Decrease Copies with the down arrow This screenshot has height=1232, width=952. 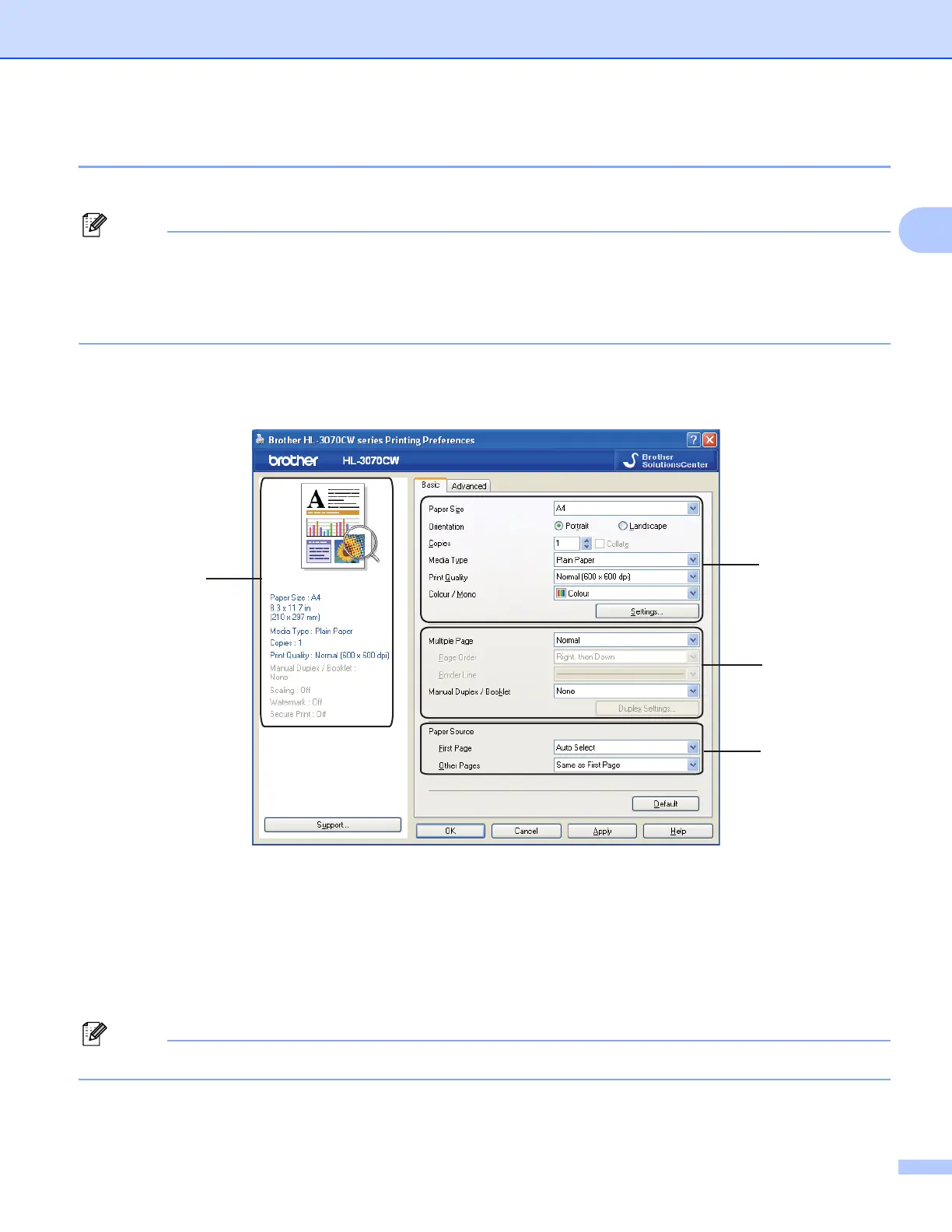(x=586, y=547)
